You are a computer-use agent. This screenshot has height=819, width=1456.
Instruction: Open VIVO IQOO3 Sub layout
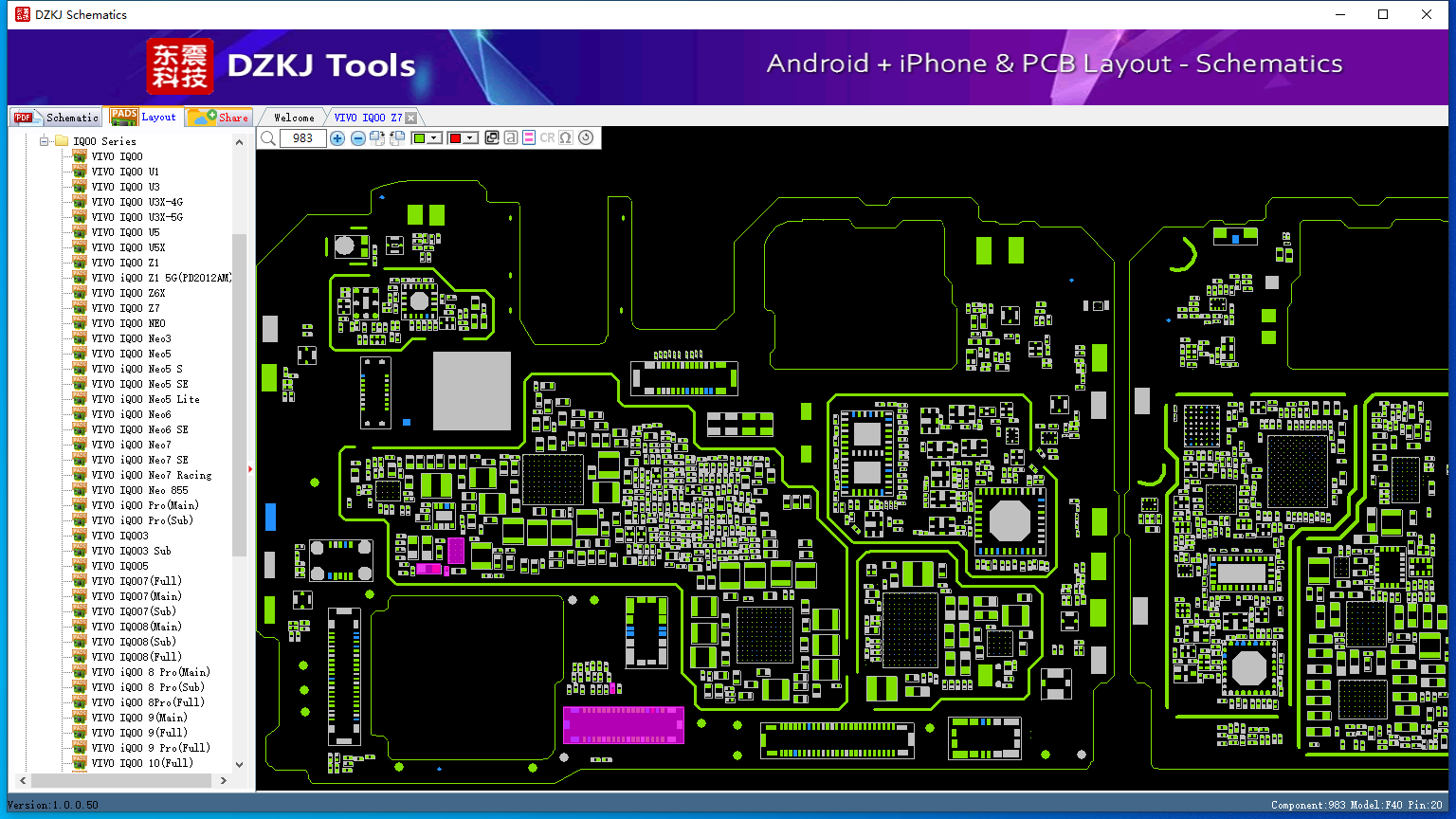131,551
